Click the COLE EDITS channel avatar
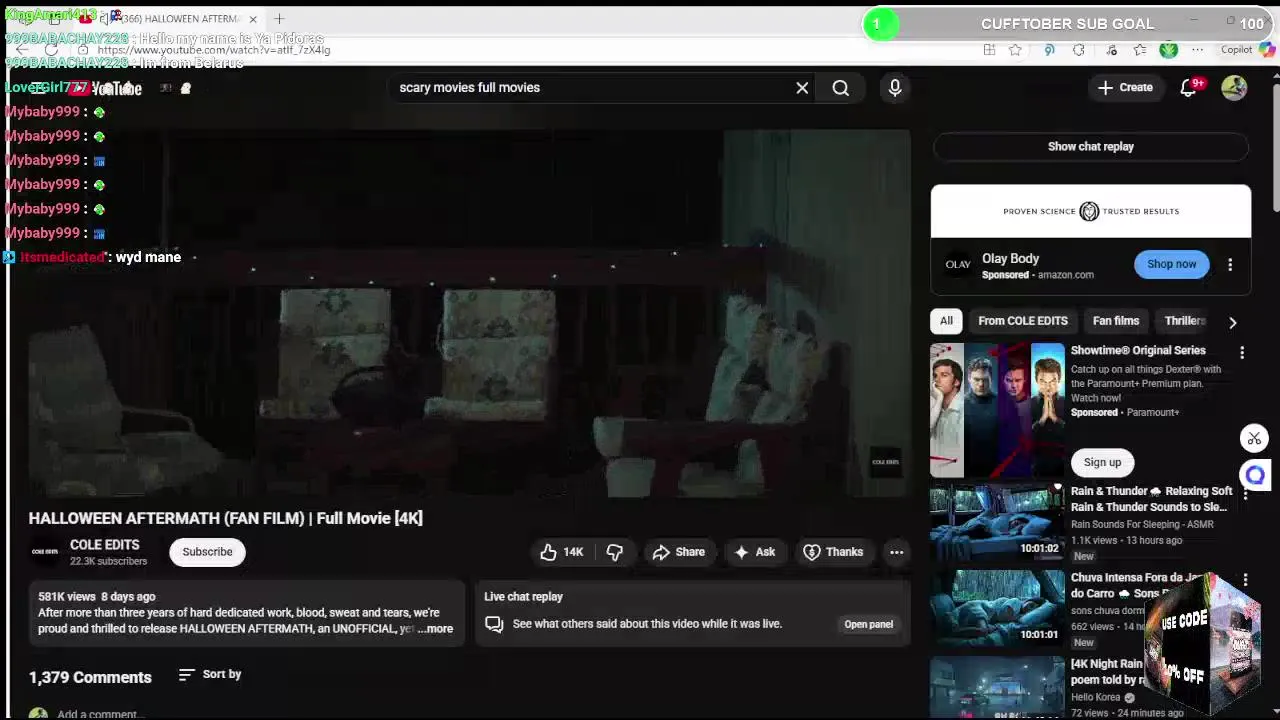Screen dimensions: 1280x720 [x=45, y=552]
